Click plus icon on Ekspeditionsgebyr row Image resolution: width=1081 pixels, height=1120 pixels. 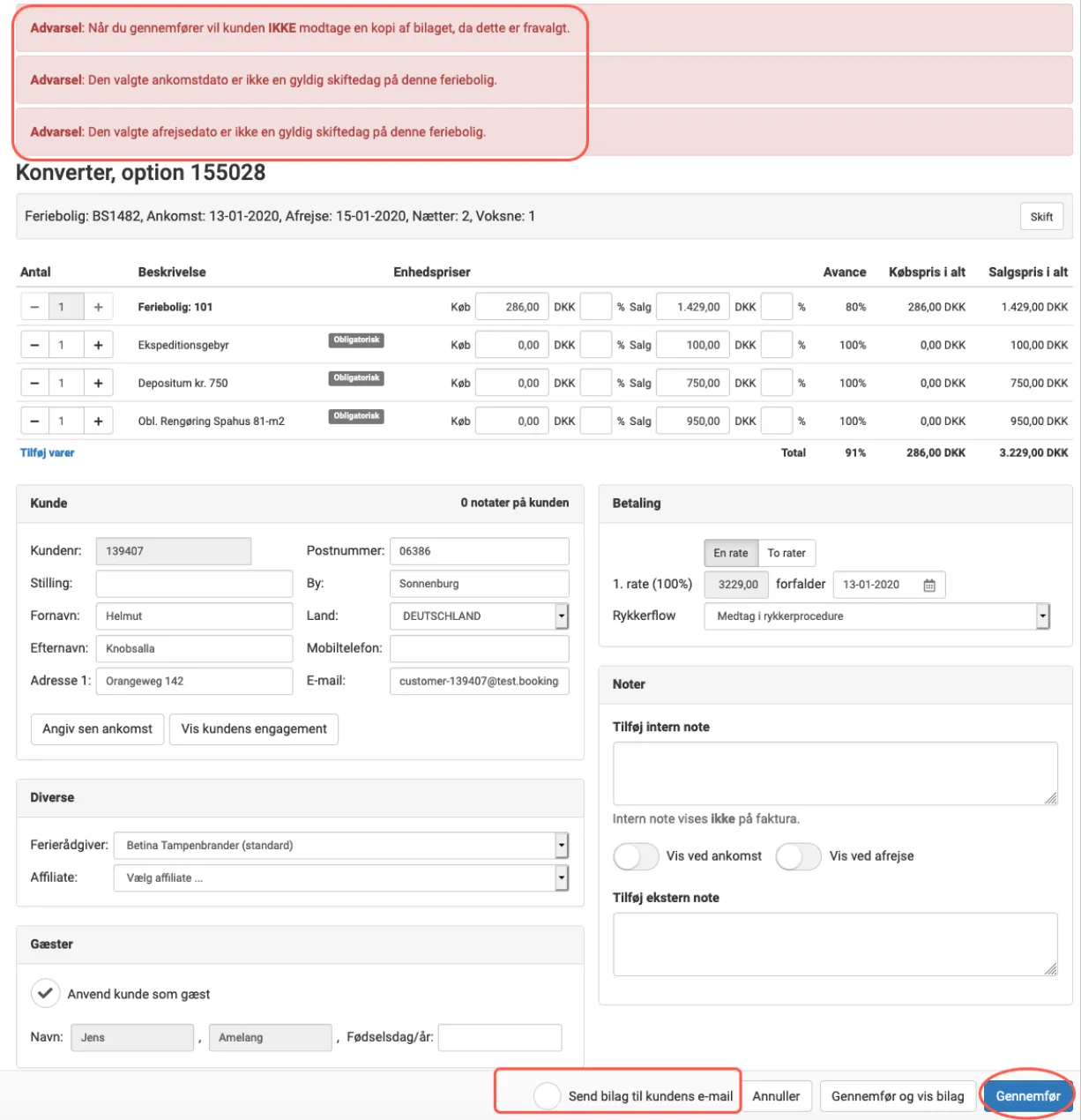(x=98, y=345)
